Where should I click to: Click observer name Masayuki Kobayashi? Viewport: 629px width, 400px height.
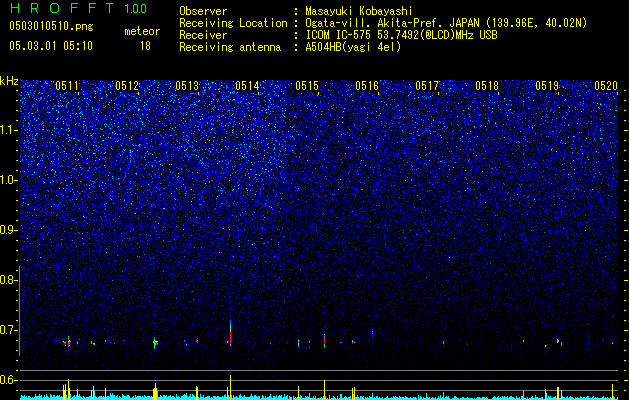click(x=359, y=11)
